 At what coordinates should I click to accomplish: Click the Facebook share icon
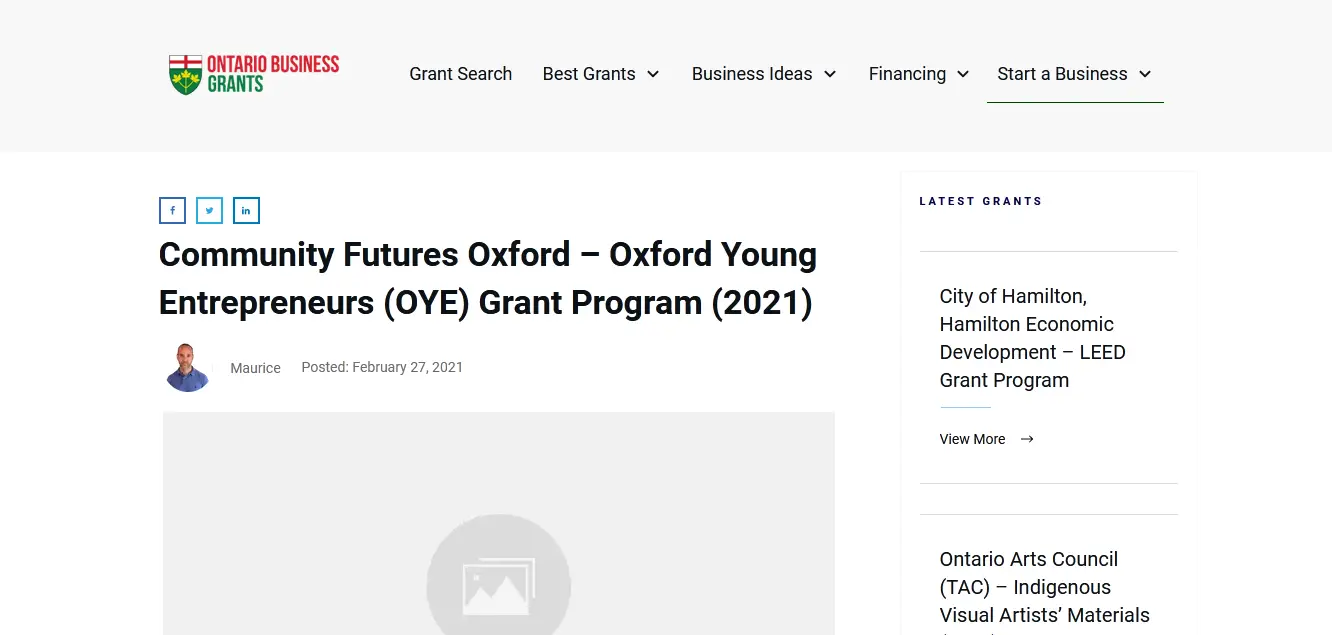coord(172,211)
